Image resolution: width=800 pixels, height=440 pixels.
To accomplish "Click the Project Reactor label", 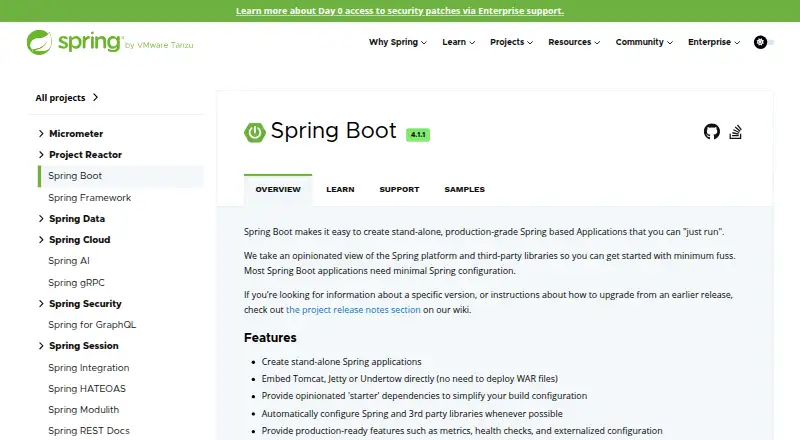I will click(85, 155).
